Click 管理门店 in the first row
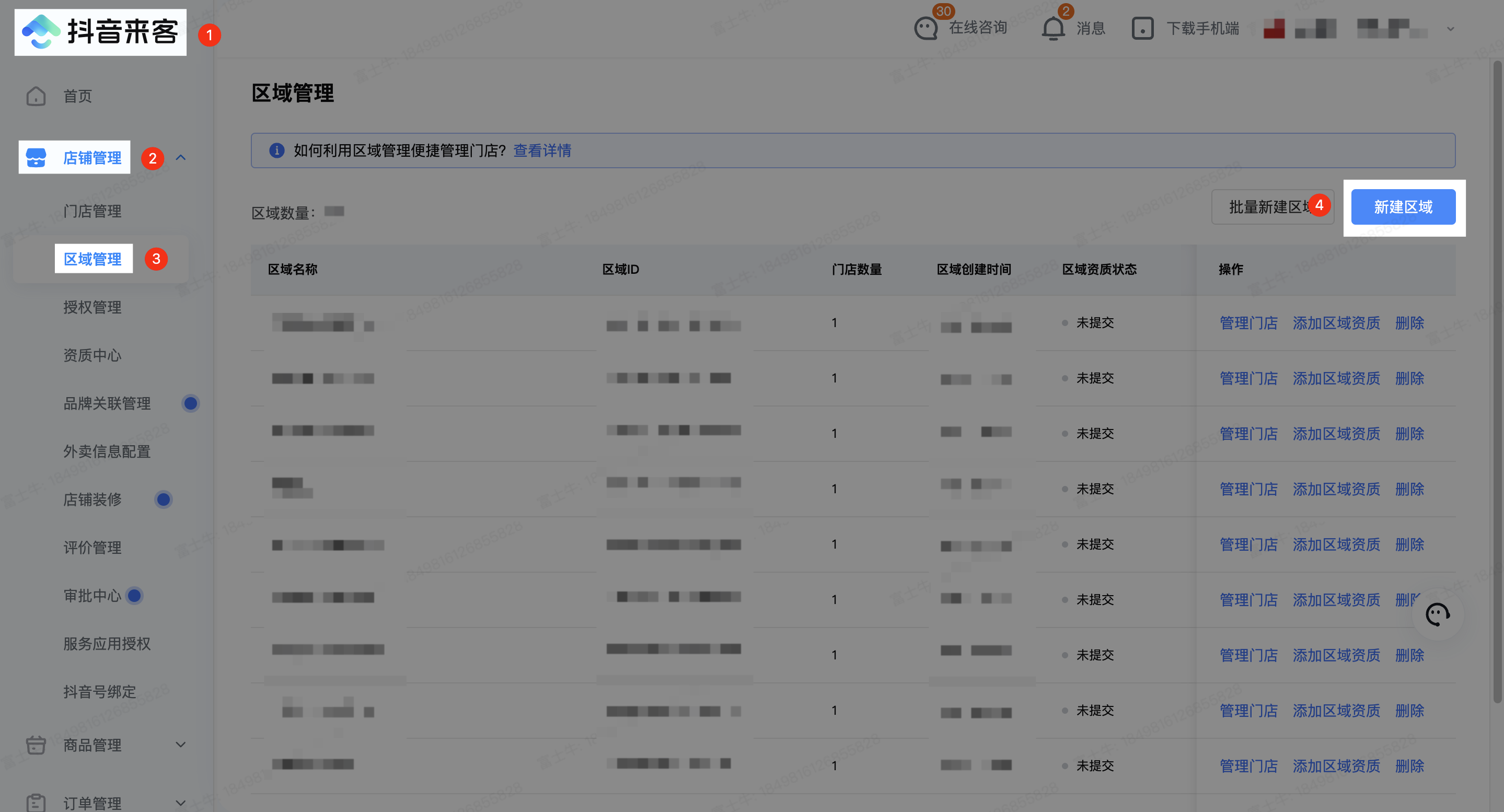 [x=1248, y=323]
